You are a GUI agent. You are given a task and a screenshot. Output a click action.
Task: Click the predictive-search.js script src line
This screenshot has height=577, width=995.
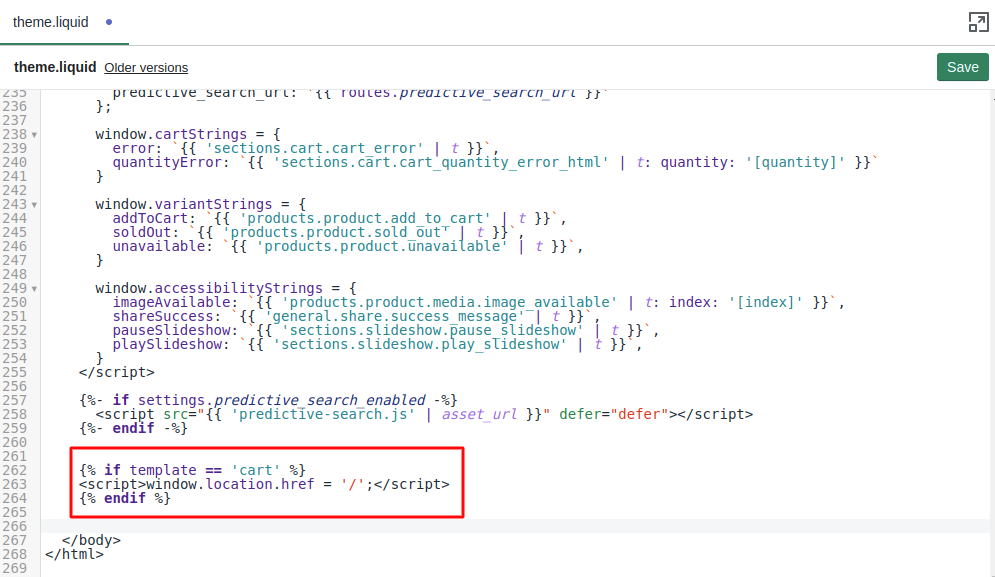[424, 415]
